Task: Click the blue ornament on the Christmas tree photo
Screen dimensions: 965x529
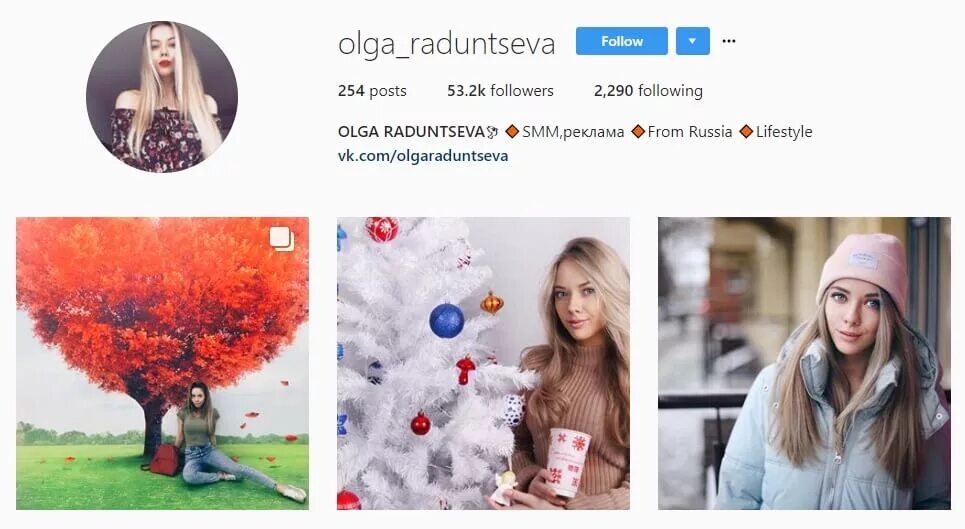Action: (446, 320)
